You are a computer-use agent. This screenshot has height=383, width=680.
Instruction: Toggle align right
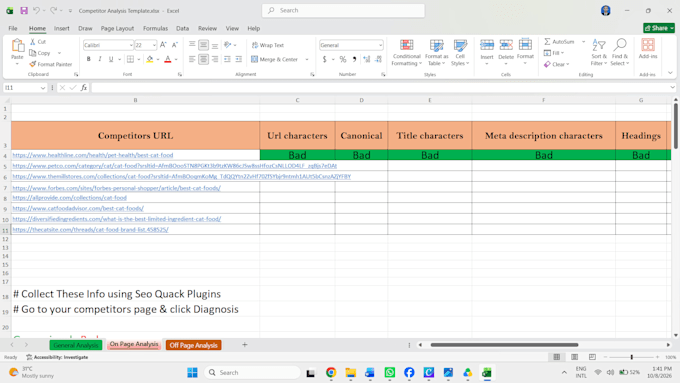coord(215,59)
